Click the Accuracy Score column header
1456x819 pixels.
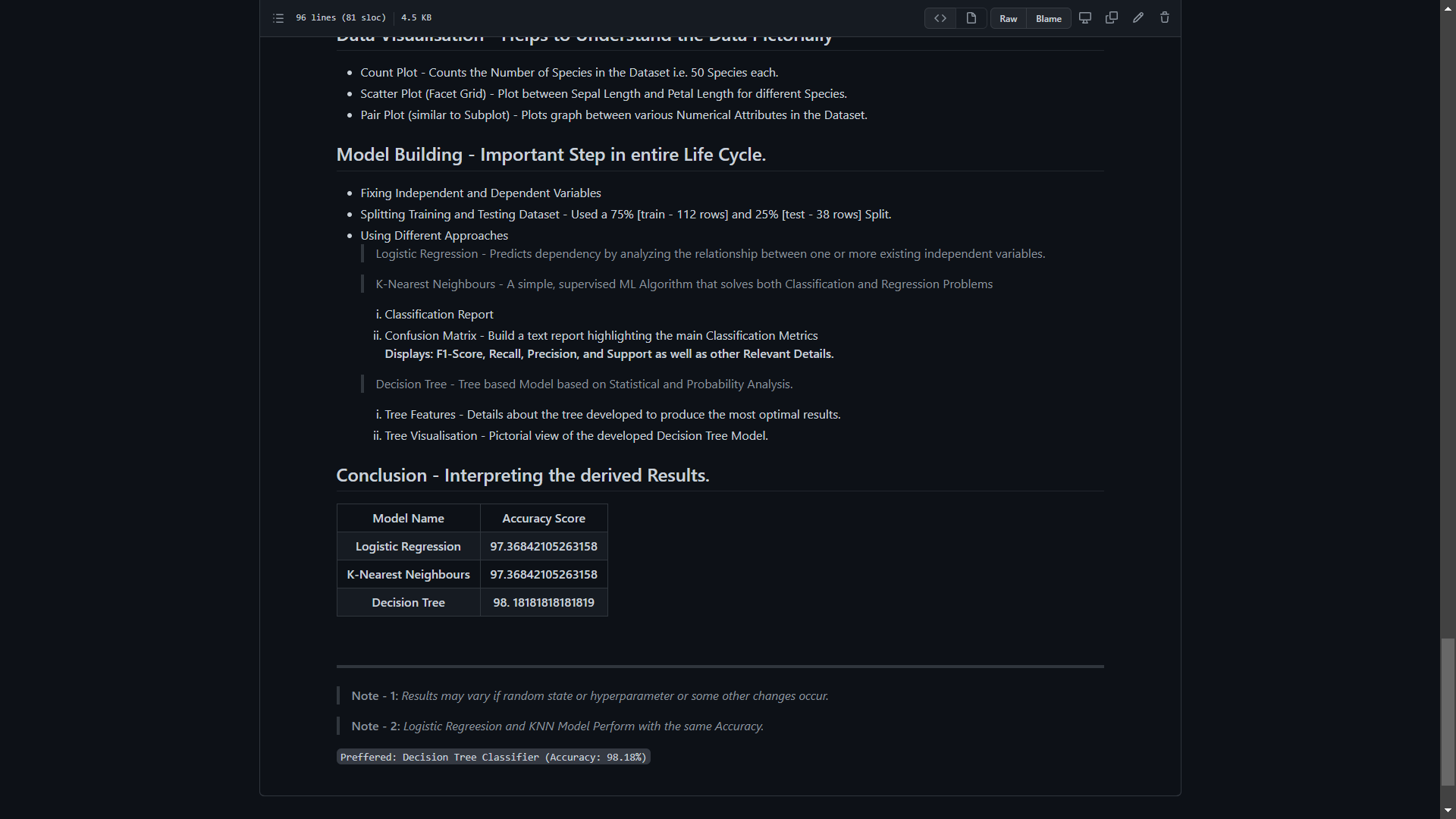point(544,519)
